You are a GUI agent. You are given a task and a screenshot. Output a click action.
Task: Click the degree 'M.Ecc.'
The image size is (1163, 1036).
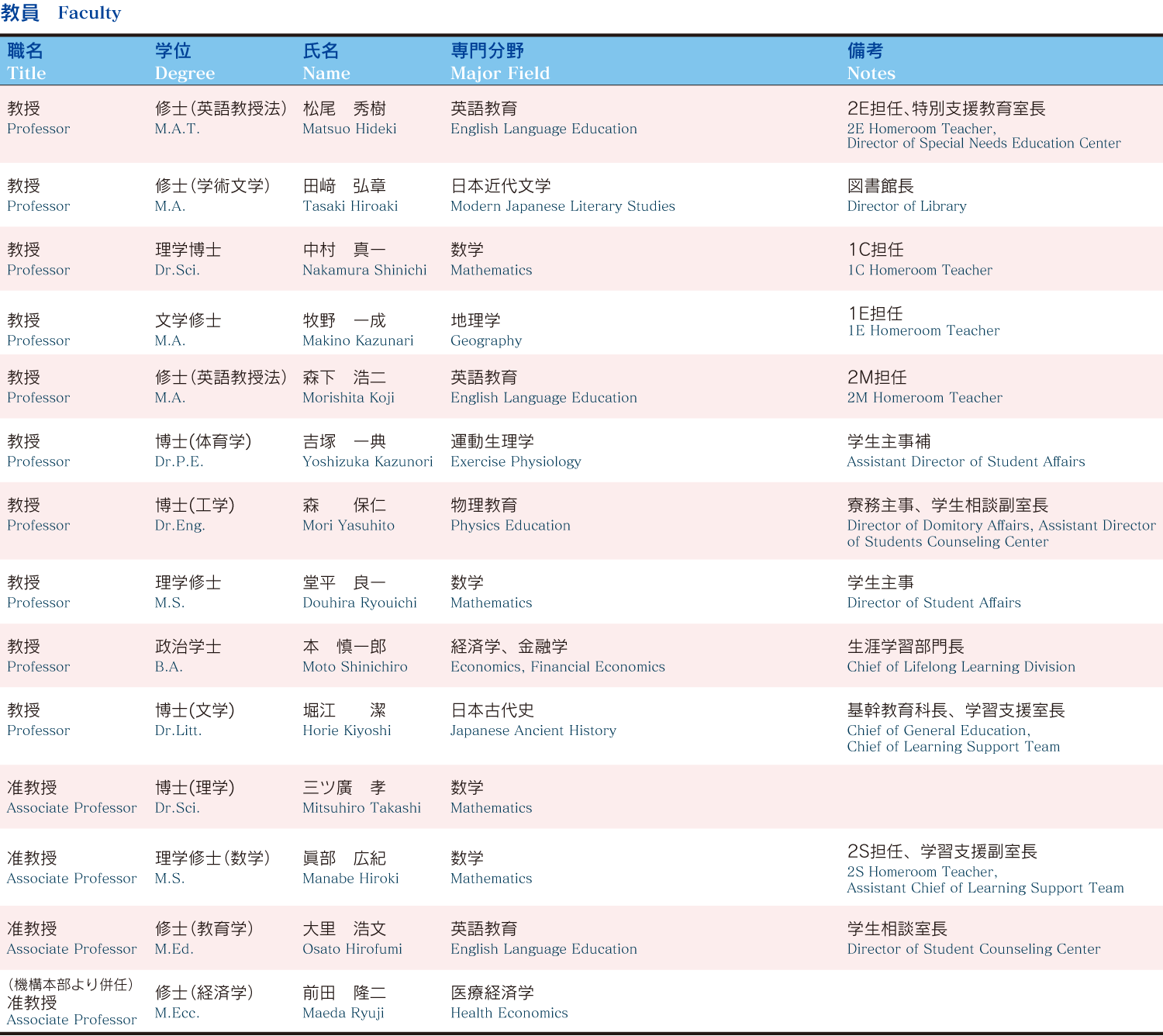[x=178, y=1013]
